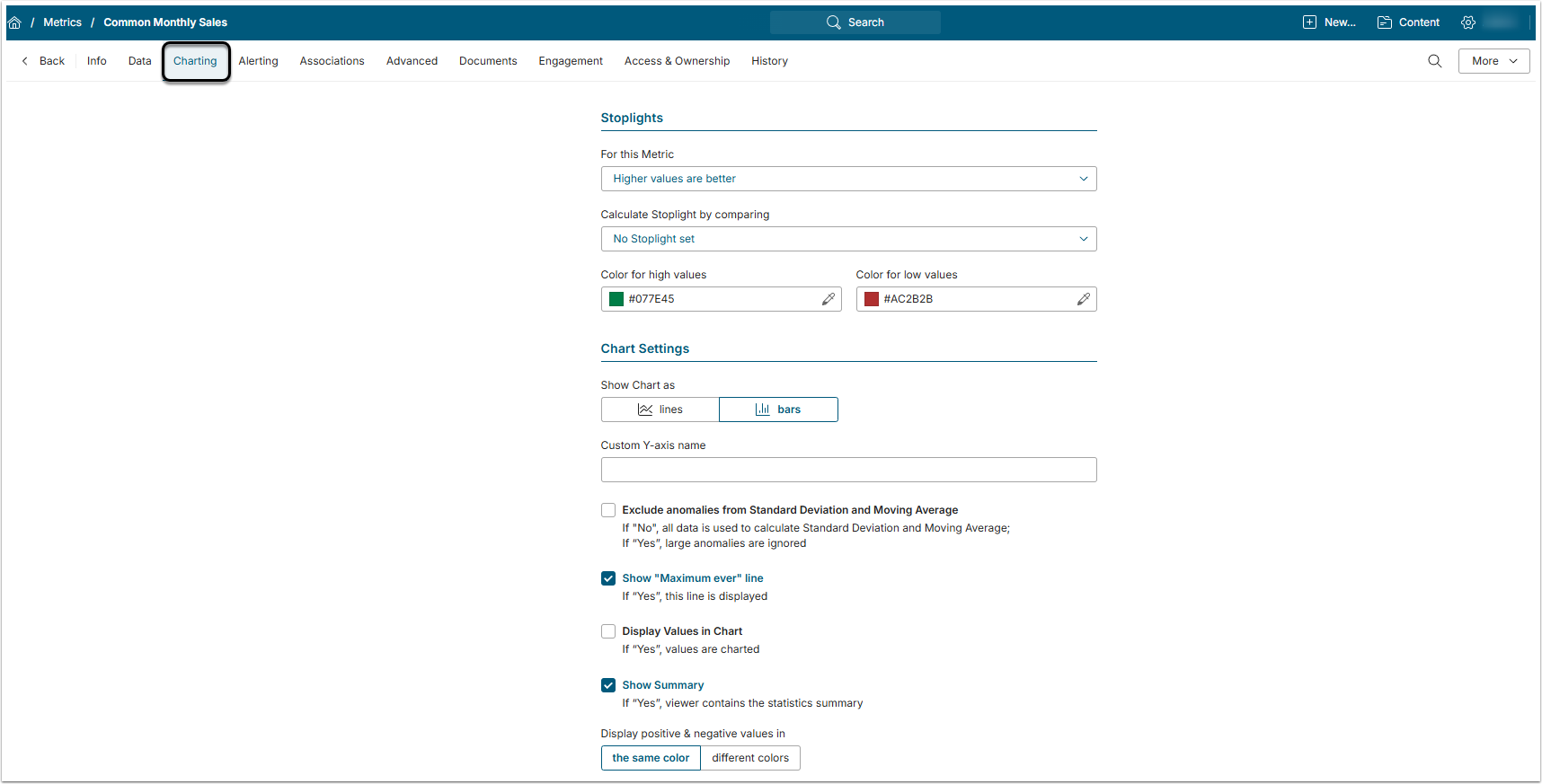
Task: Click the Content icon in header
Action: [x=1385, y=22]
